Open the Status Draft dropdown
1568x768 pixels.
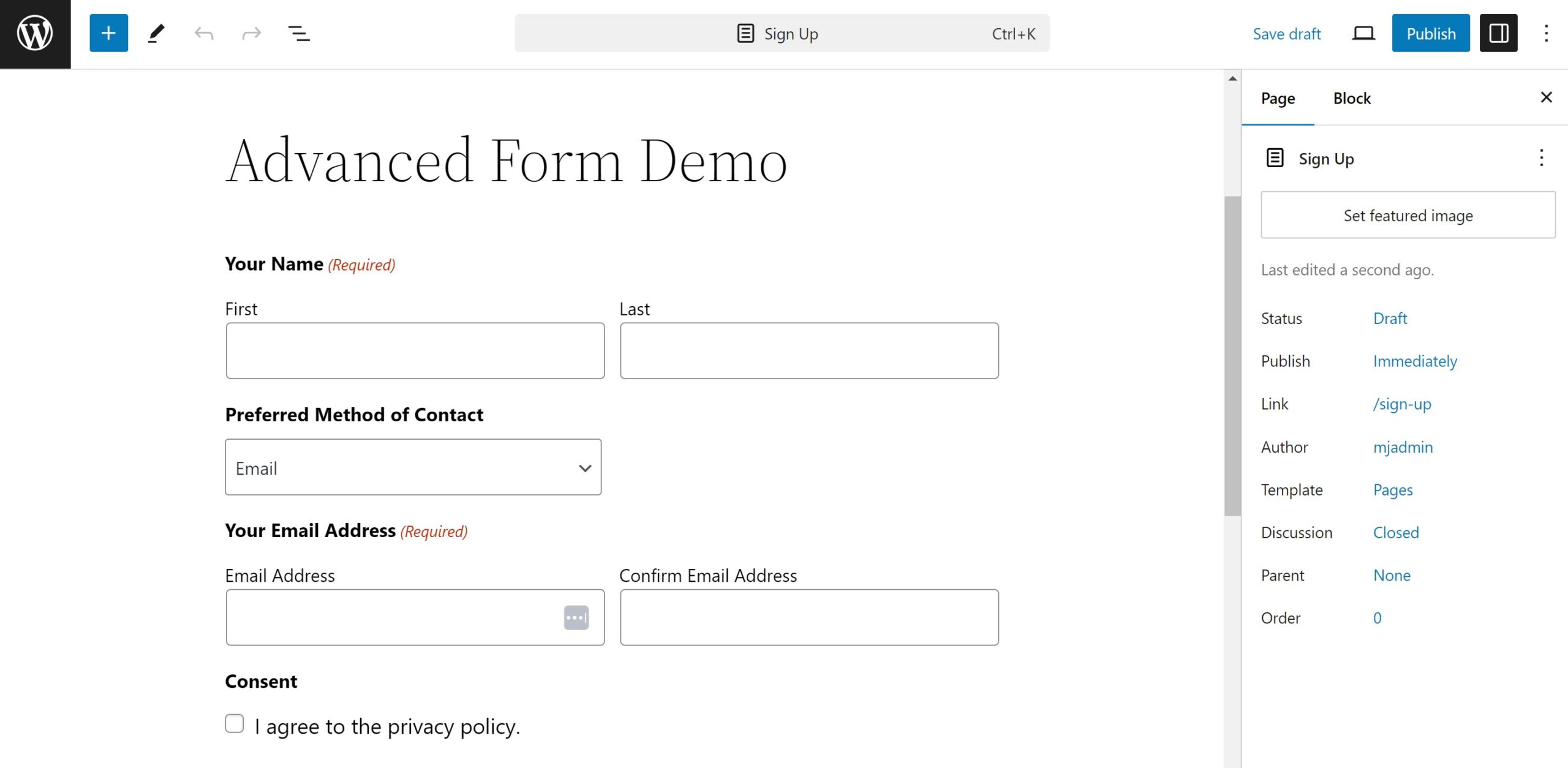1390,318
